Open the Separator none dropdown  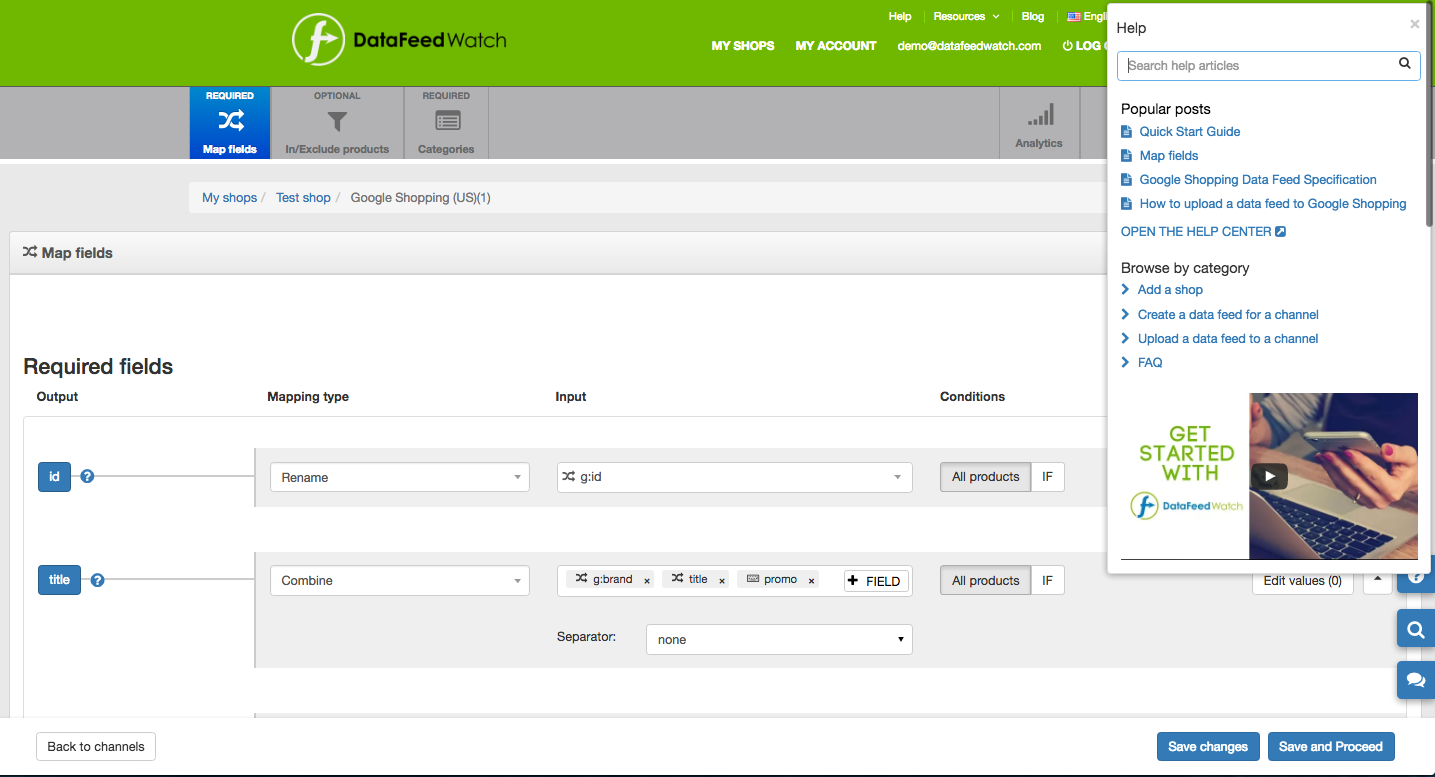coord(779,639)
